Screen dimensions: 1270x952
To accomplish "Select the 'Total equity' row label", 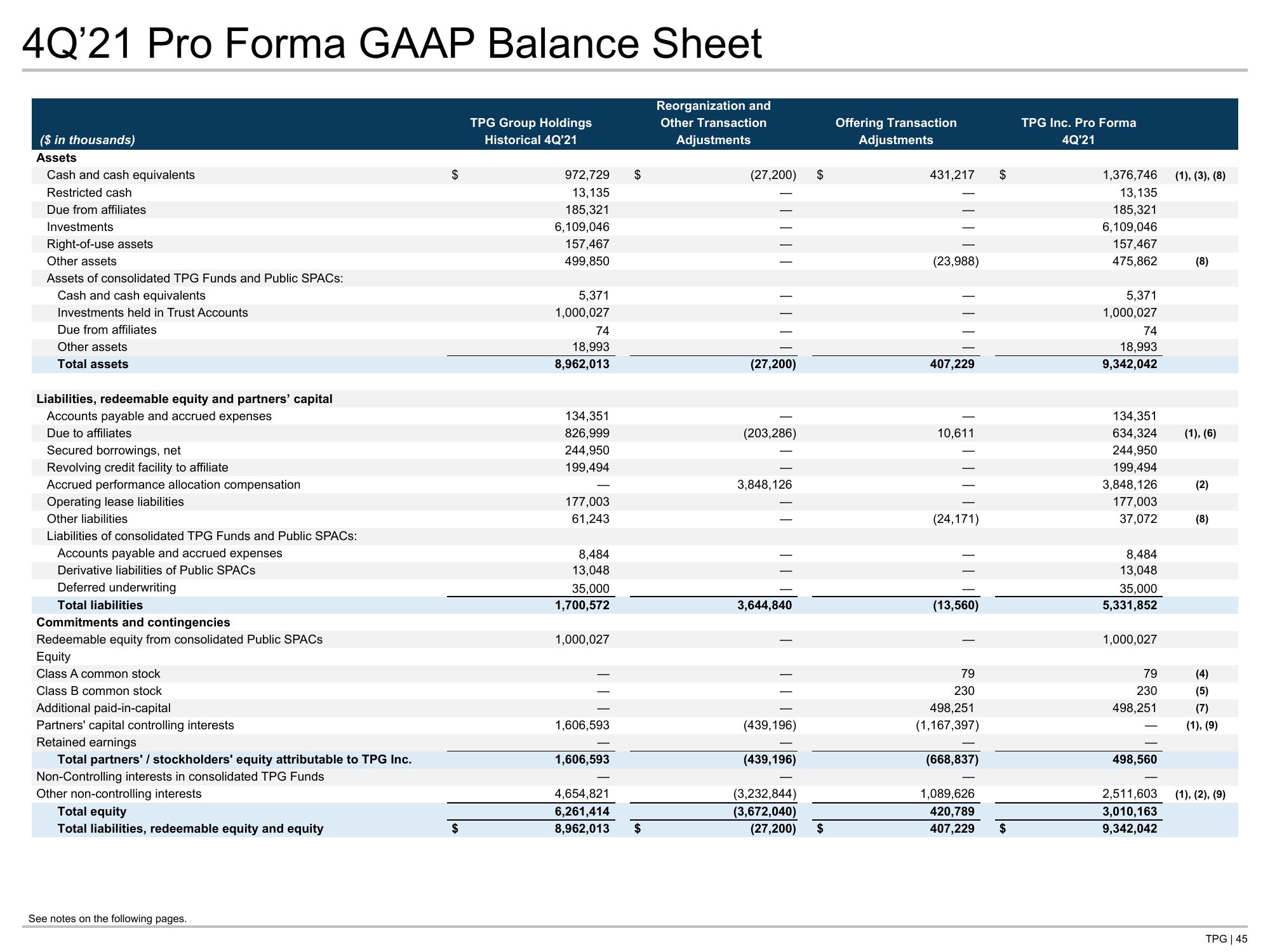I will [x=92, y=811].
